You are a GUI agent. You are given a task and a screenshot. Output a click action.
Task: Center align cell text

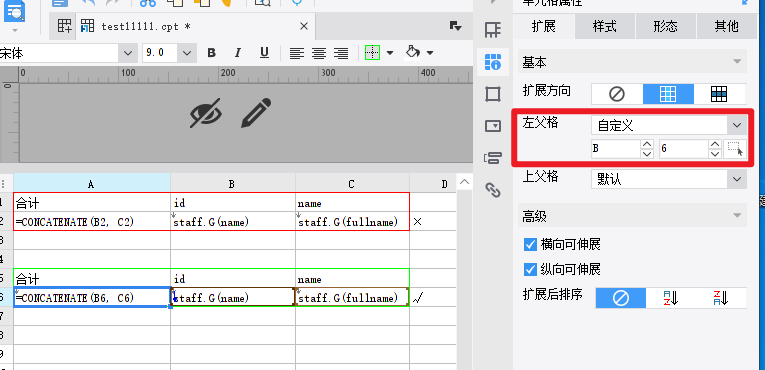coord(319,53)
